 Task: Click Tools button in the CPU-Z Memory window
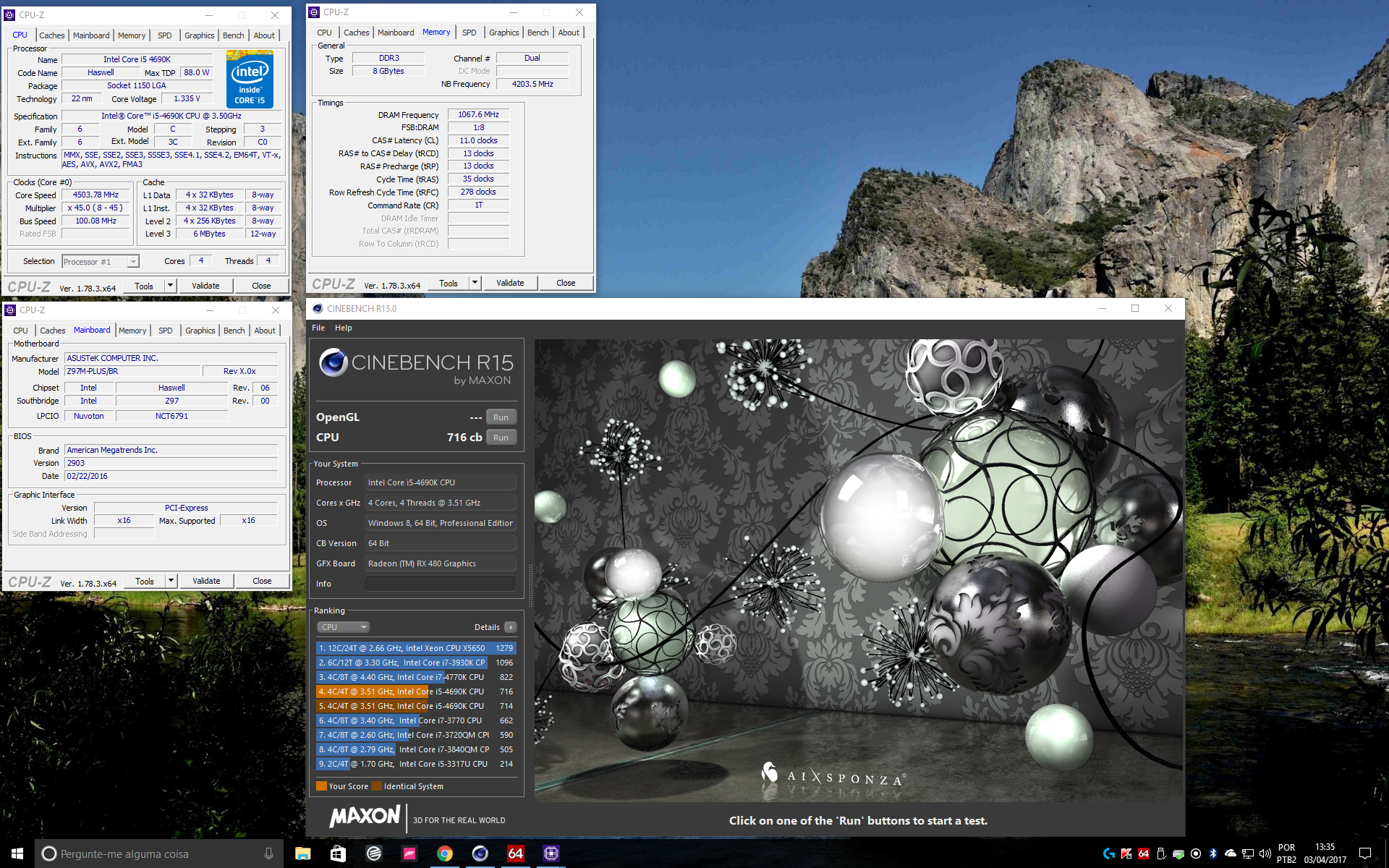[449, 283]
